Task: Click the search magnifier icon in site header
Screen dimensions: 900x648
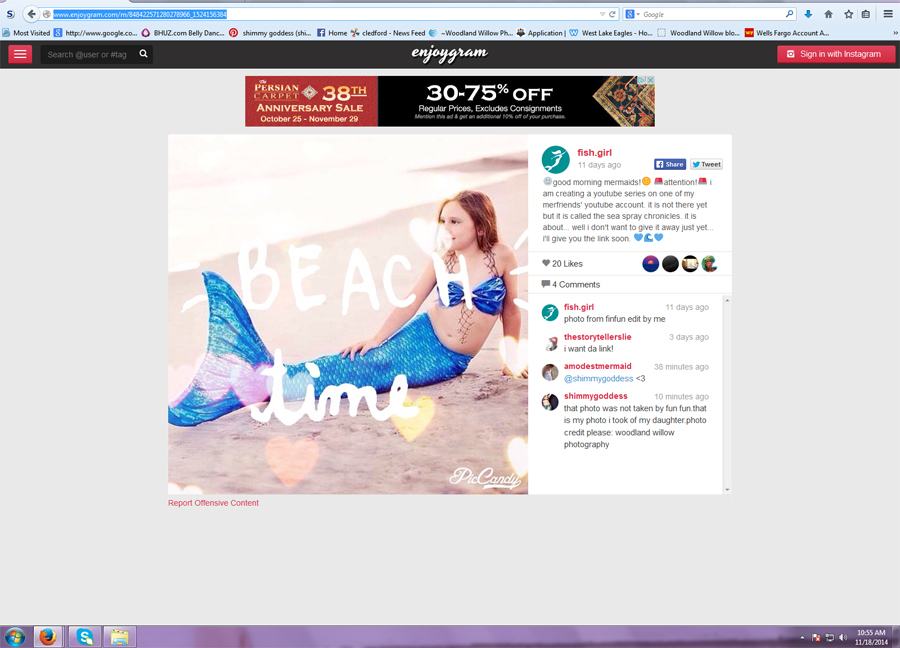Action: pyautogui.click(x=144, y=54)
